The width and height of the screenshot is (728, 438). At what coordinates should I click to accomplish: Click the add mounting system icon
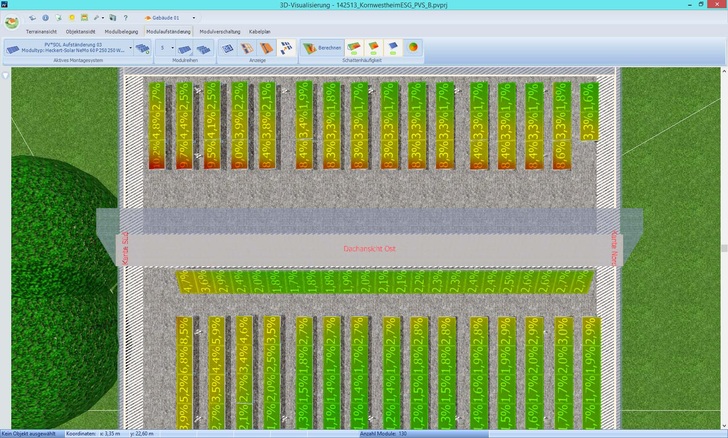coord(143,48)
